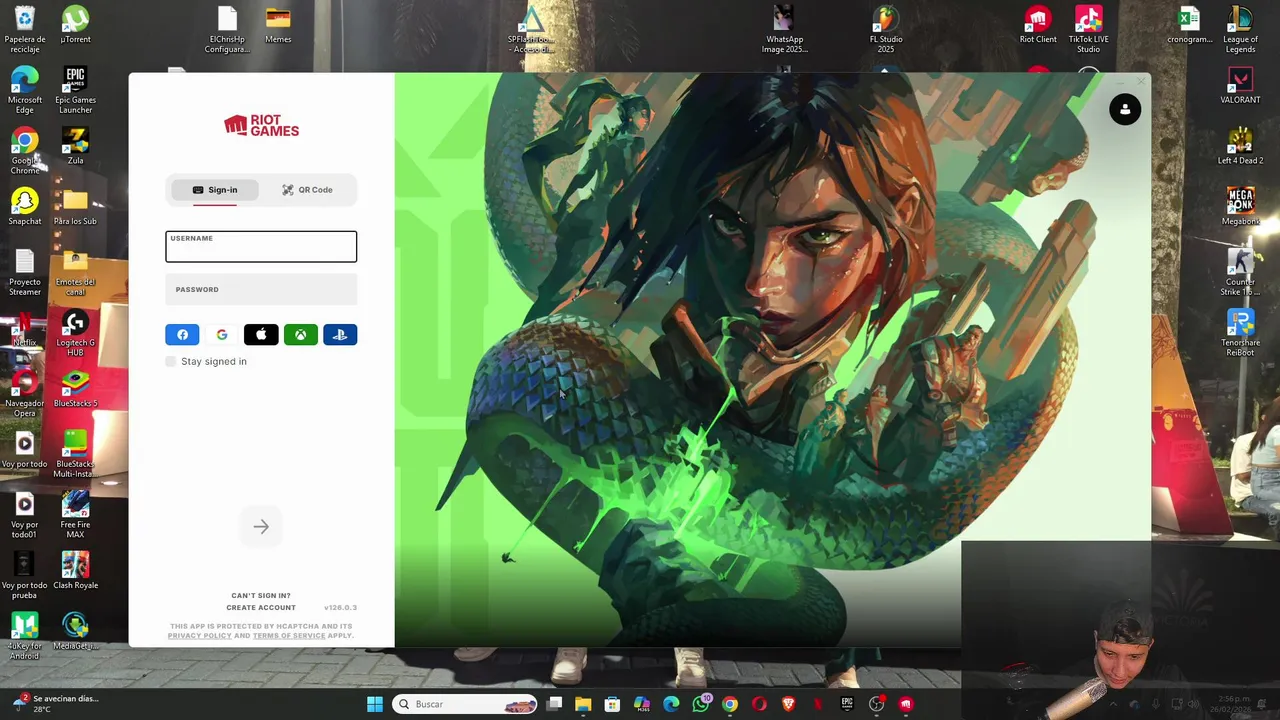This screenshot has width=1280, height=720.
Task: Open the 4uKey for Android desktop shortcut
Action: tap(25, 637)
